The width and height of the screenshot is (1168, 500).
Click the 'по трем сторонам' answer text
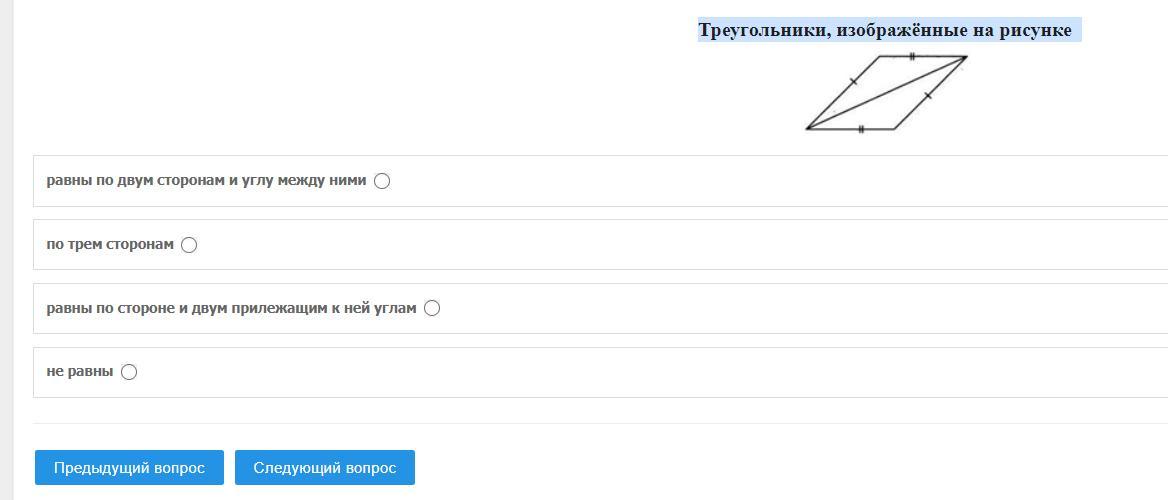[x=110, y=244]
